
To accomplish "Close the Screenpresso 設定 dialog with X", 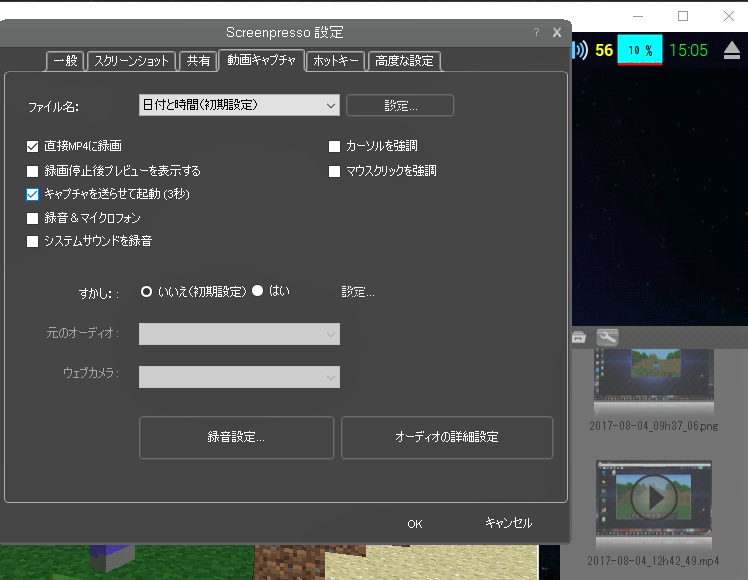I will (557, 32).
